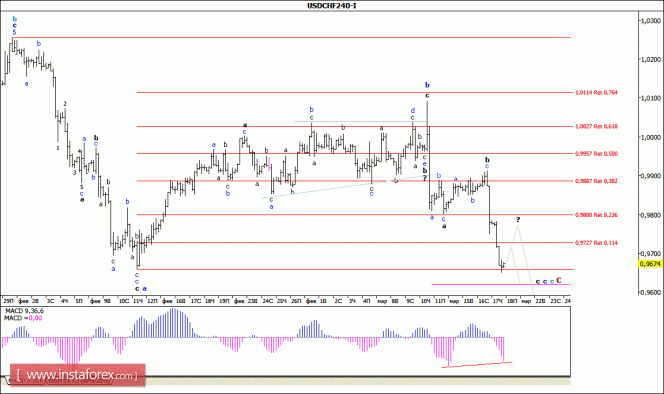Select the 0,9887 Ret 0,382 retracement label
This screenshot has width=664, height=394.
click(596, 181)
